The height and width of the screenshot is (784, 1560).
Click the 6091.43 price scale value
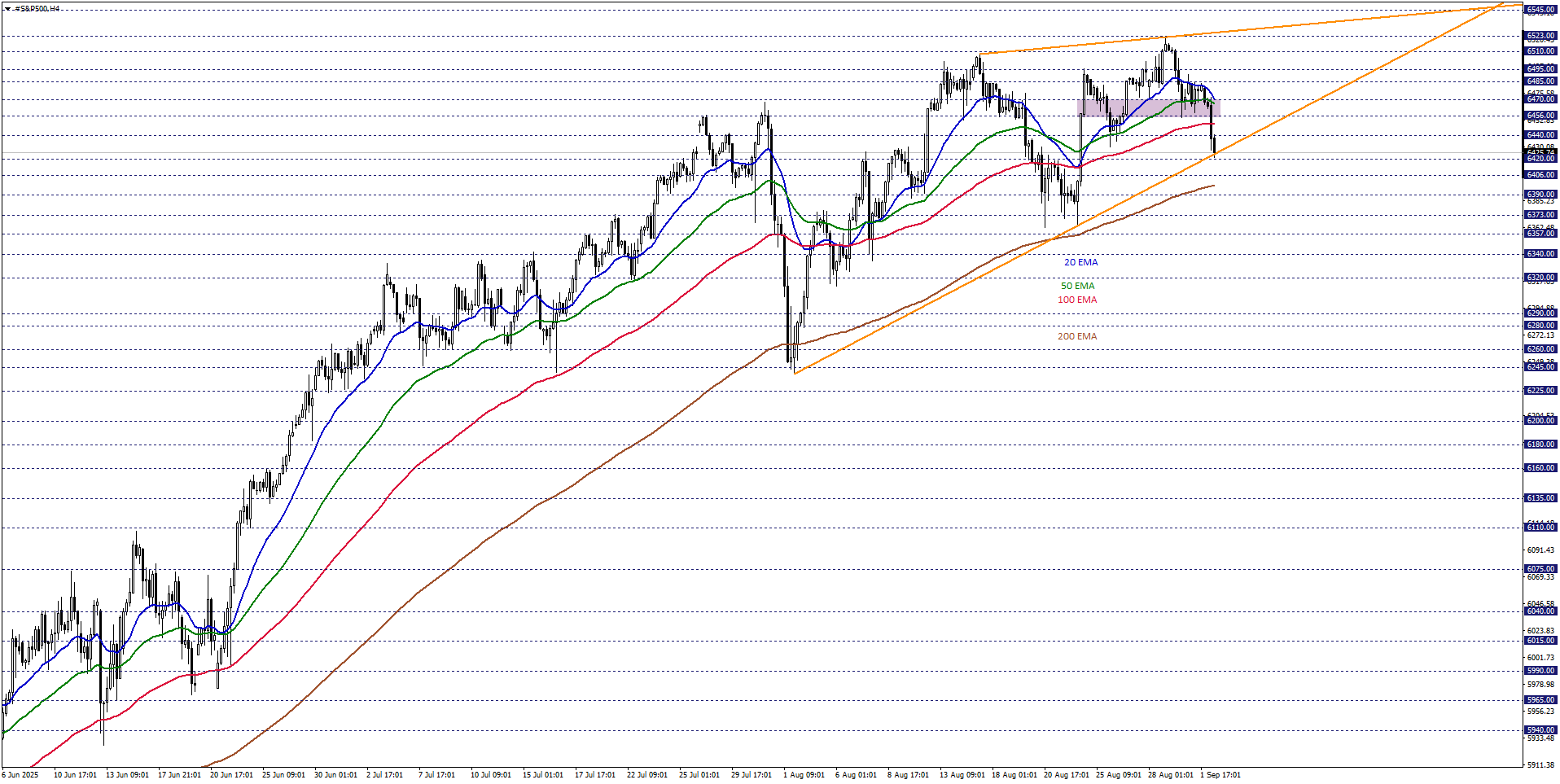(x=1540, y=550)
